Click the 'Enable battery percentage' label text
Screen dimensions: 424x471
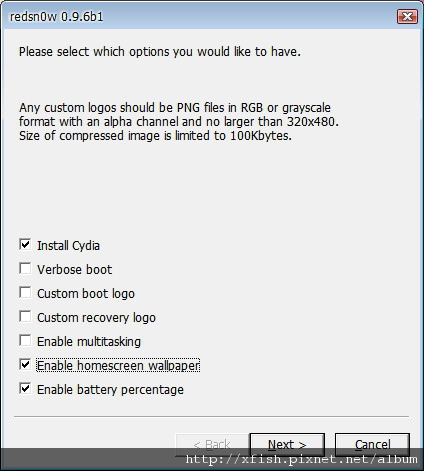[x=110, y=390]
